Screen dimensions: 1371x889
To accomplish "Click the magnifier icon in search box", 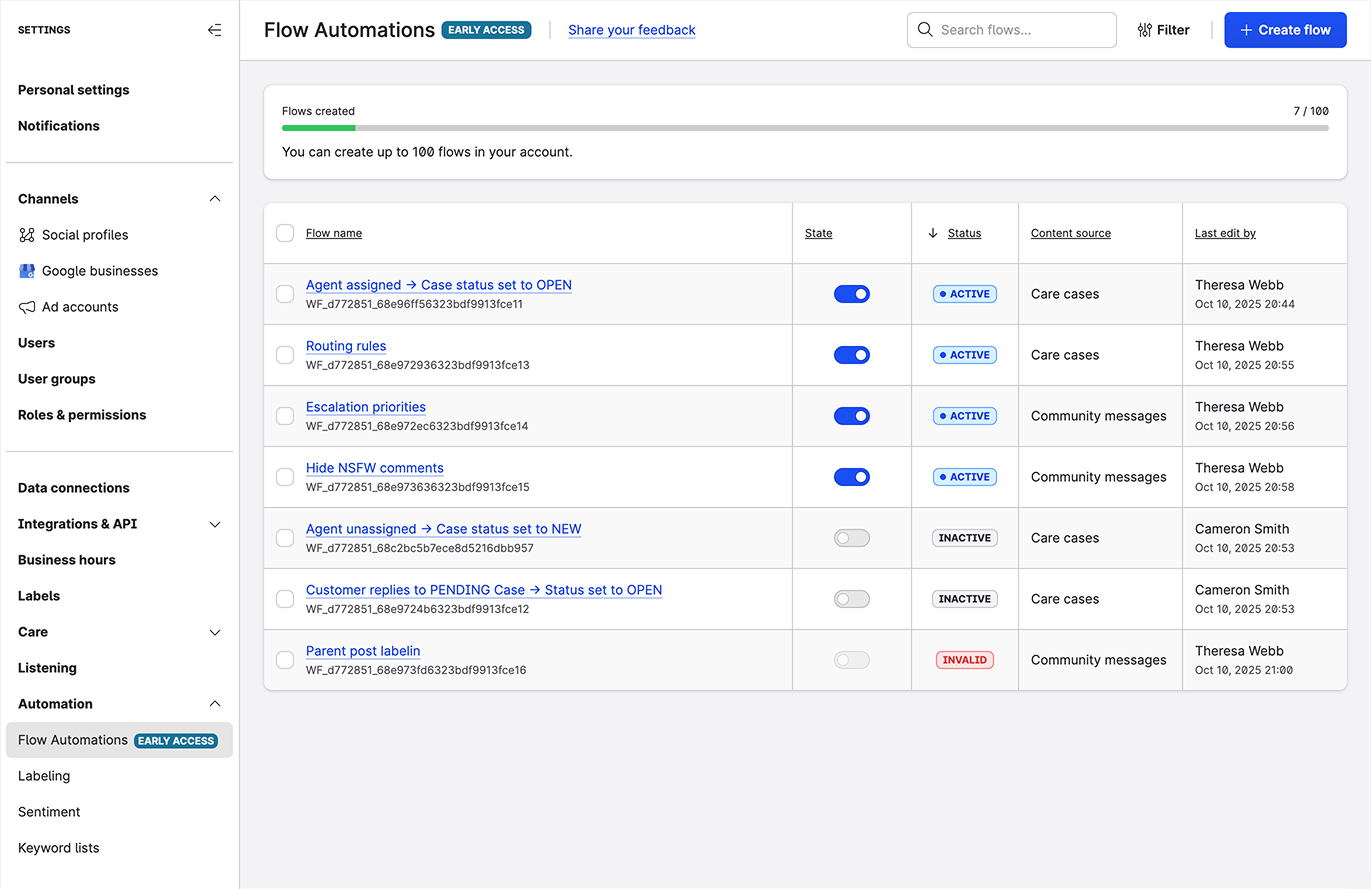I will pyautogui.click(x=925, y=30).
